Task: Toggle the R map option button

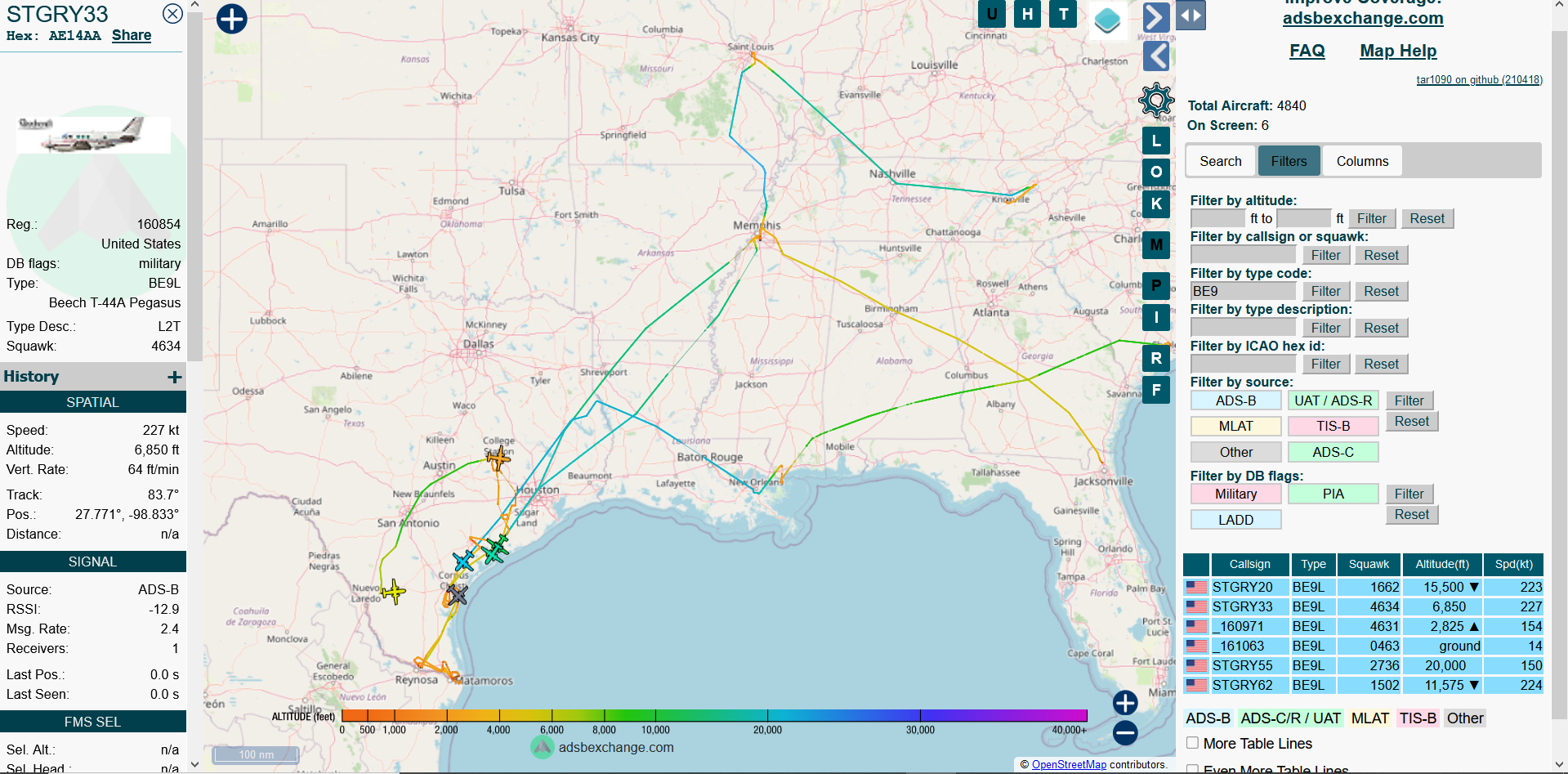Action: click(1156, 358)
